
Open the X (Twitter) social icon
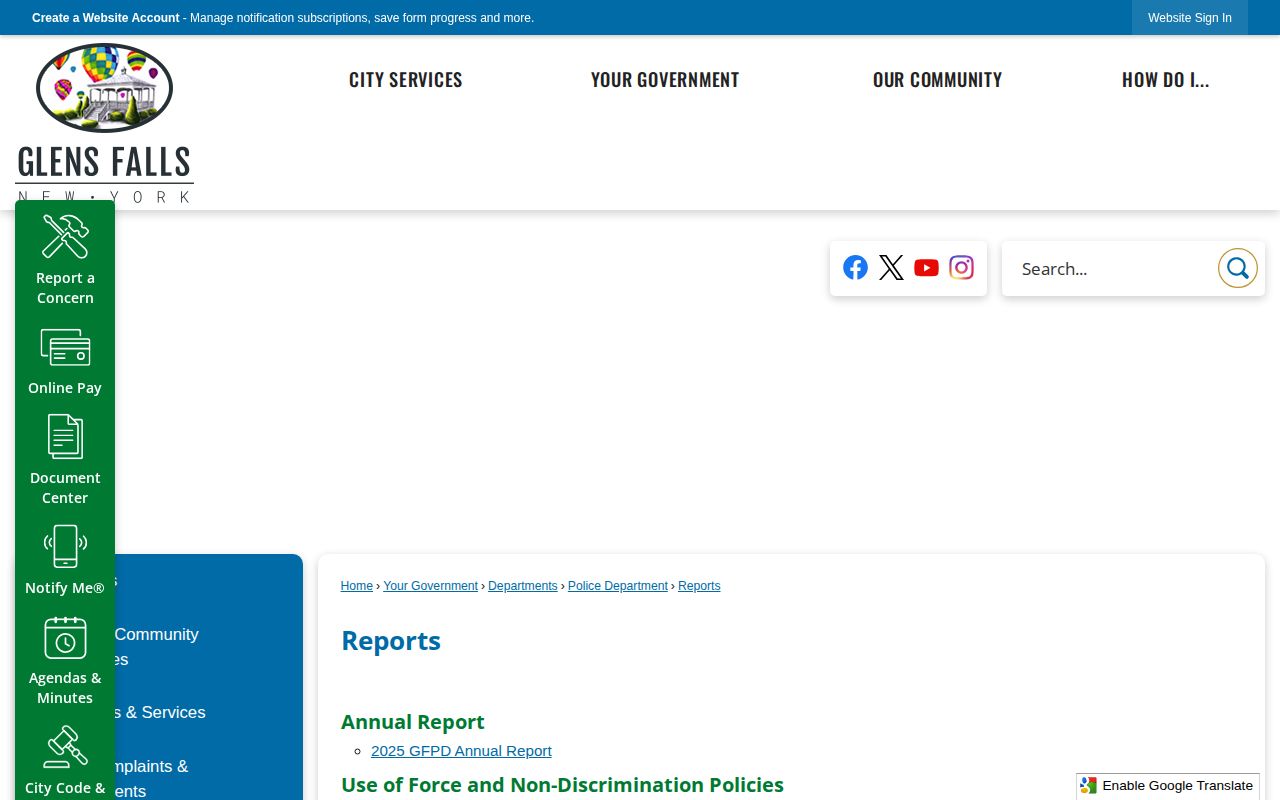click(x=891, y=267)
